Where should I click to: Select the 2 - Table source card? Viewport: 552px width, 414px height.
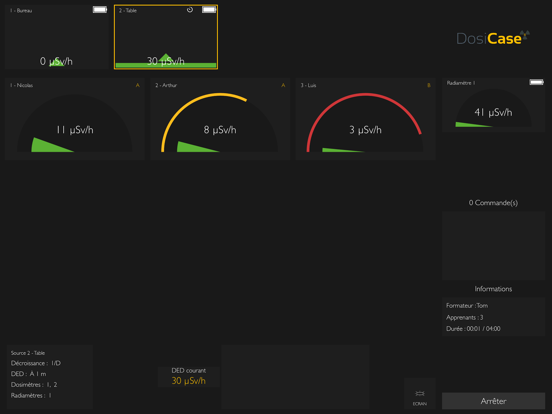(166, 37)
